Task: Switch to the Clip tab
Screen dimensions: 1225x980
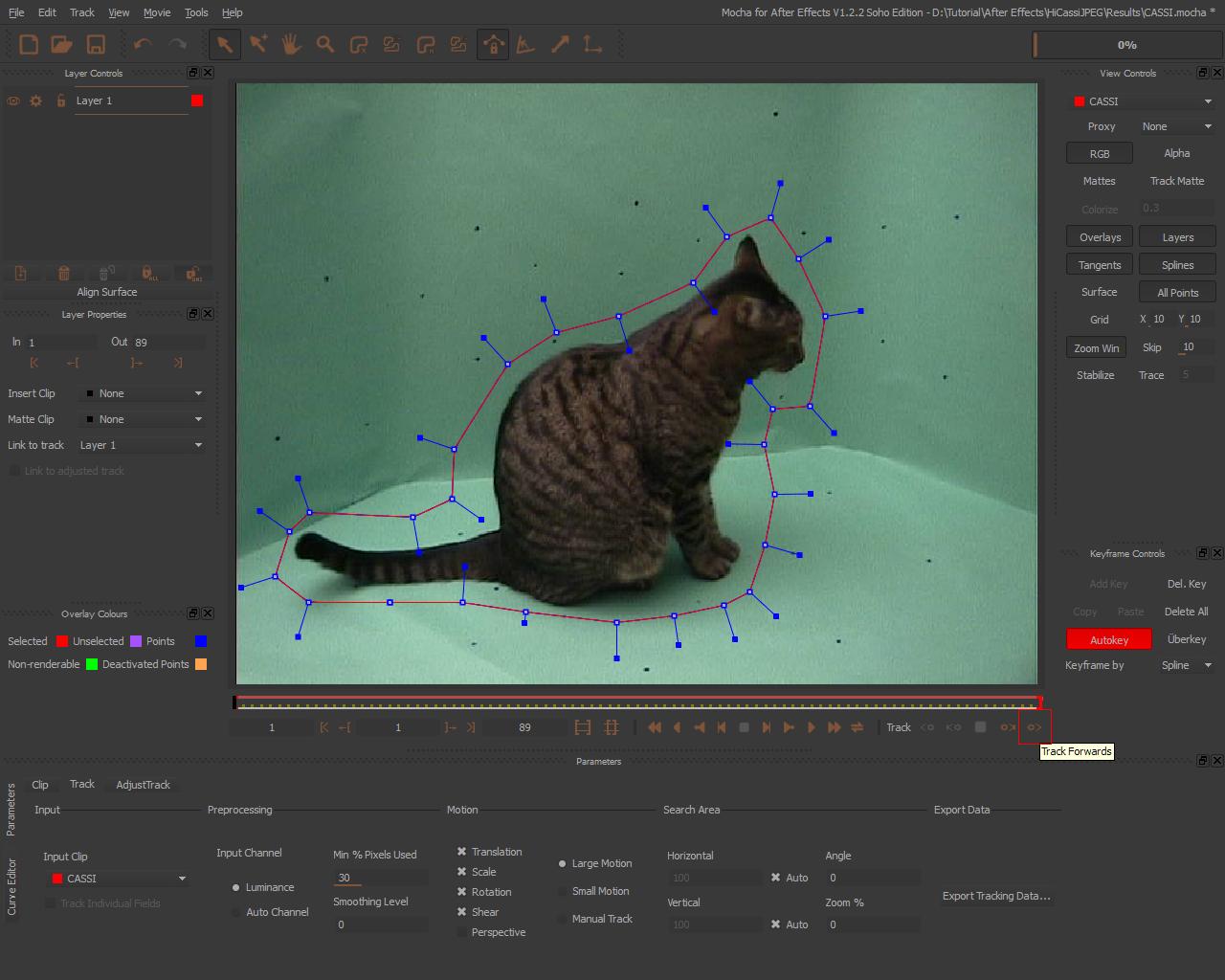Action: pos(40,785)
